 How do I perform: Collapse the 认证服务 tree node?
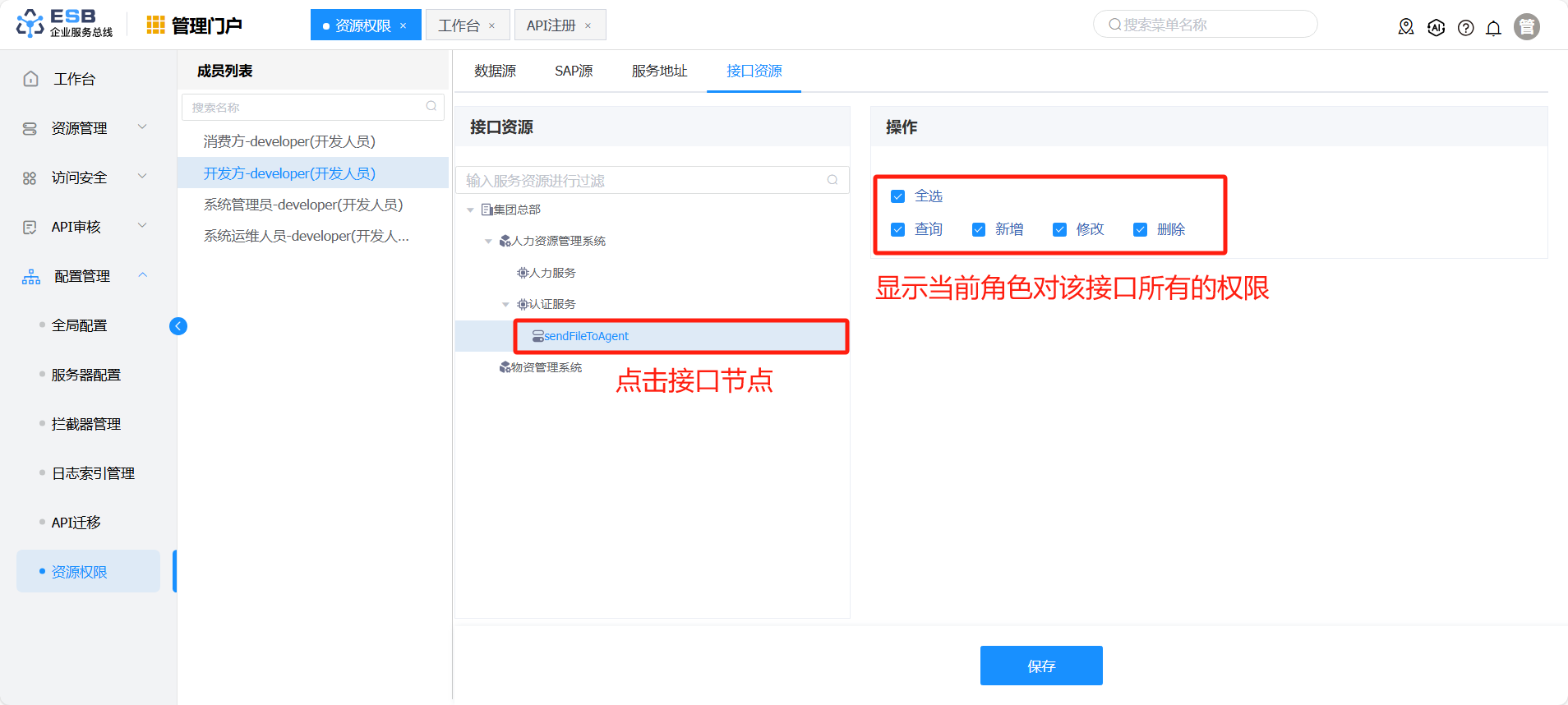coord(505,305)
